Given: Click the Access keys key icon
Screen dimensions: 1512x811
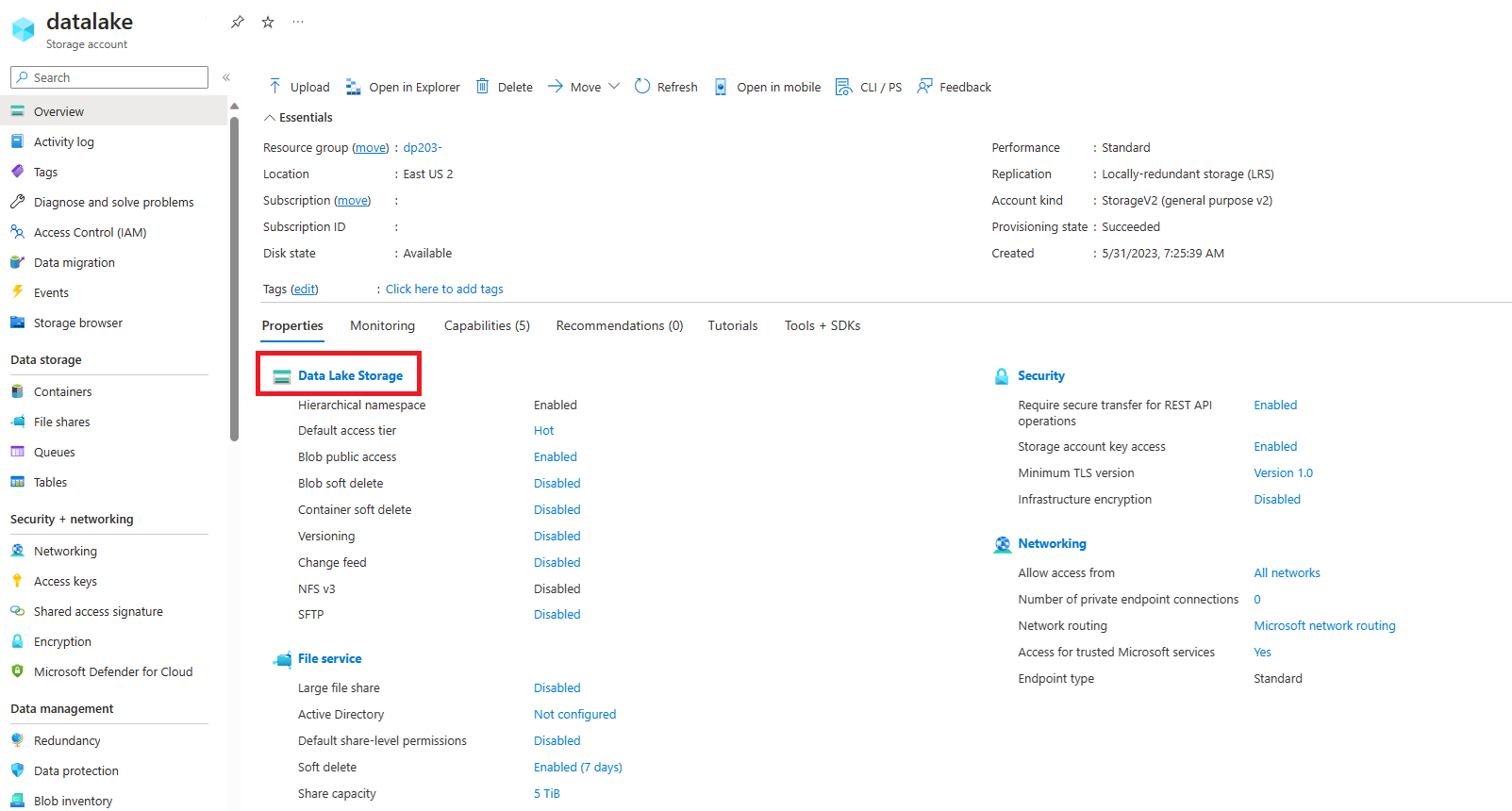Looking at the screenshot, I should coord(17,581).
